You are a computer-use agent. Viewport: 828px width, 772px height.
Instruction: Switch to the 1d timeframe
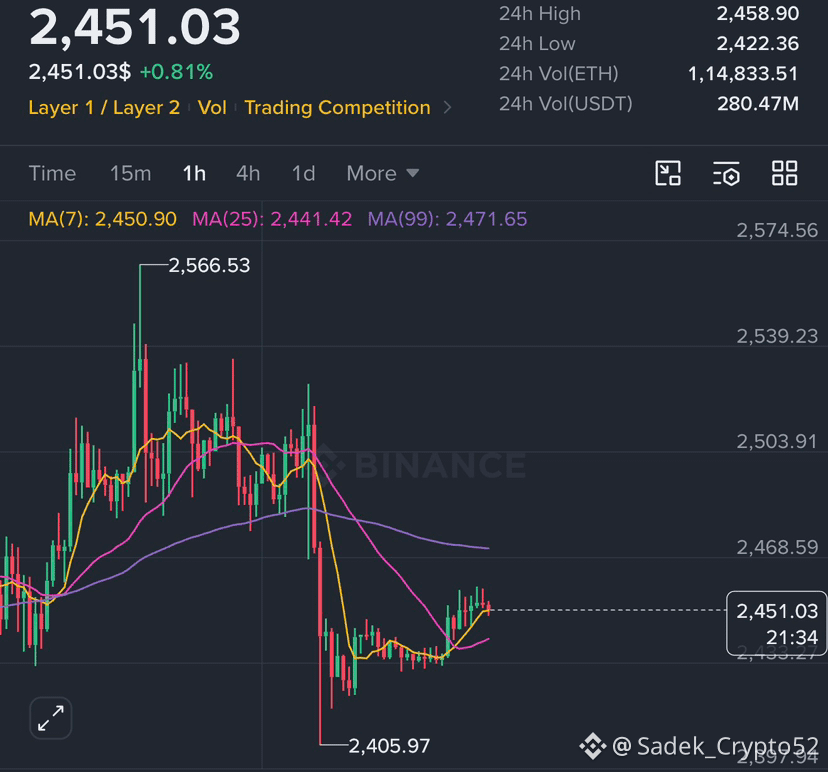(304, 173)
